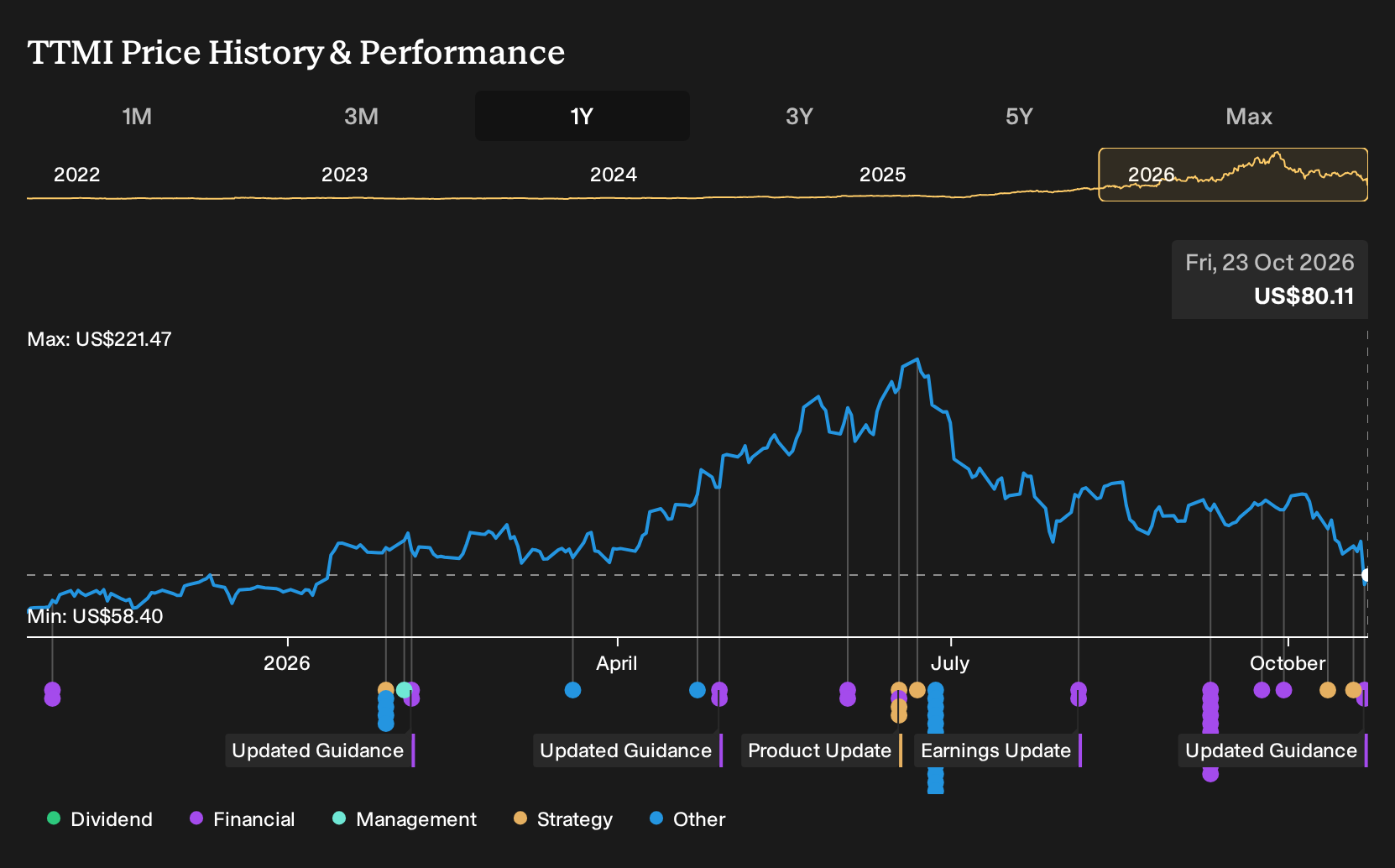This screenshot has width=1395, height=868.
Task: Click the TTMI Price History & Performance heading
Action: (296, 52)
